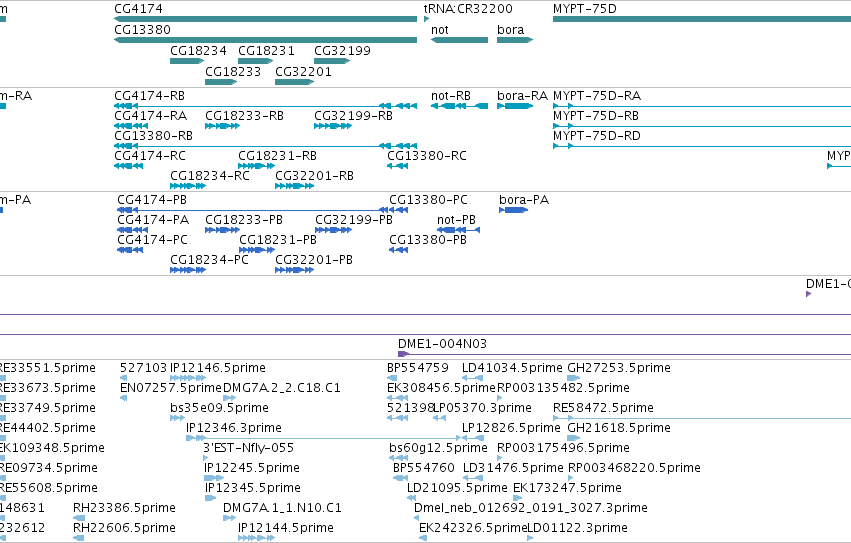Click the not-RB transcript
This screenshot has width=851, height=543.
(x=459, y=106)
